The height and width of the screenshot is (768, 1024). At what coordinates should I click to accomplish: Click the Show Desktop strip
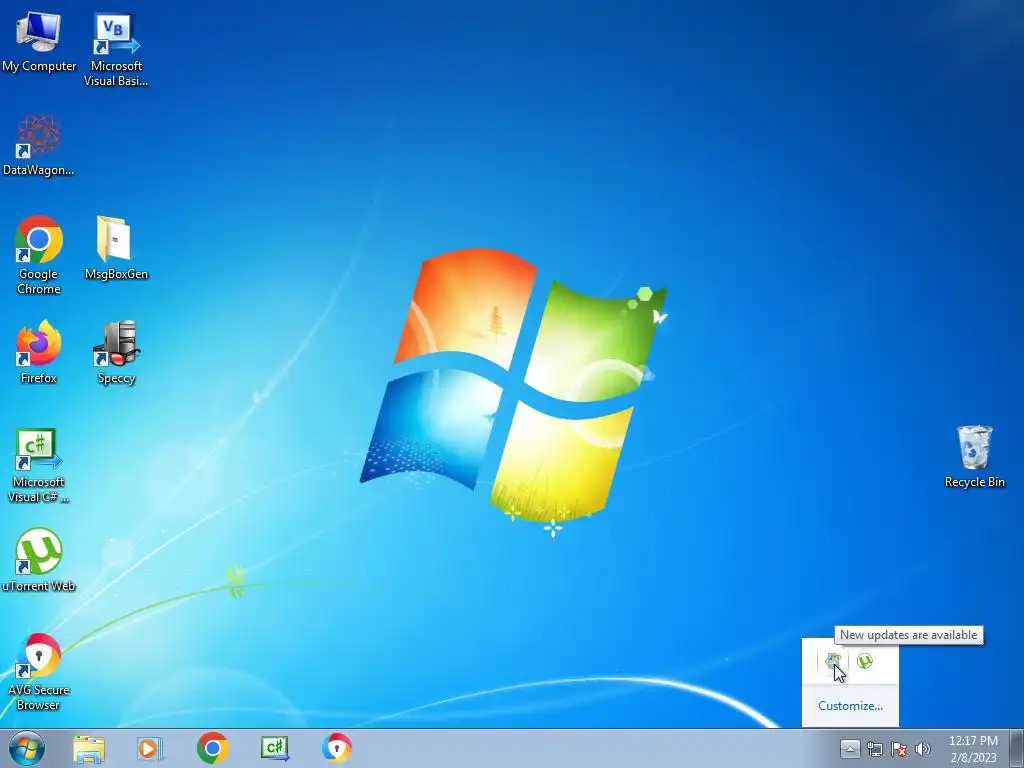click(x=1016, y=748)
